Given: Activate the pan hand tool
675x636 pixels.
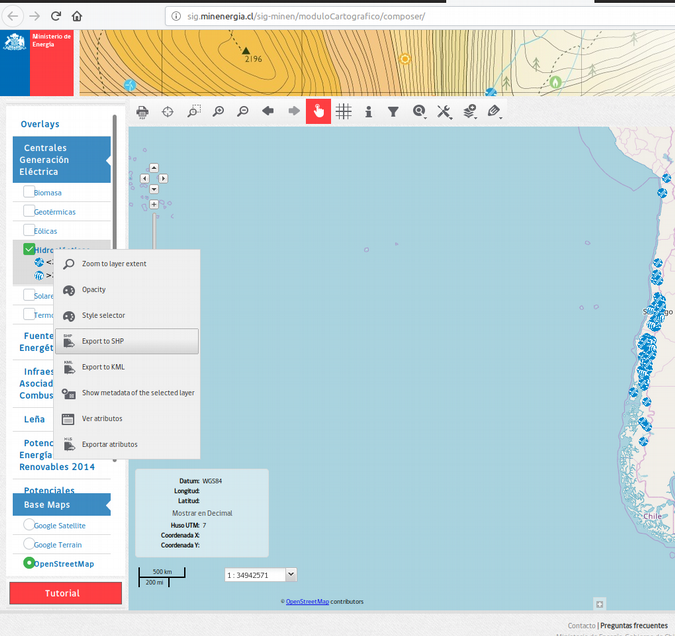Looking at the screenshot, I should coord(318,112).
